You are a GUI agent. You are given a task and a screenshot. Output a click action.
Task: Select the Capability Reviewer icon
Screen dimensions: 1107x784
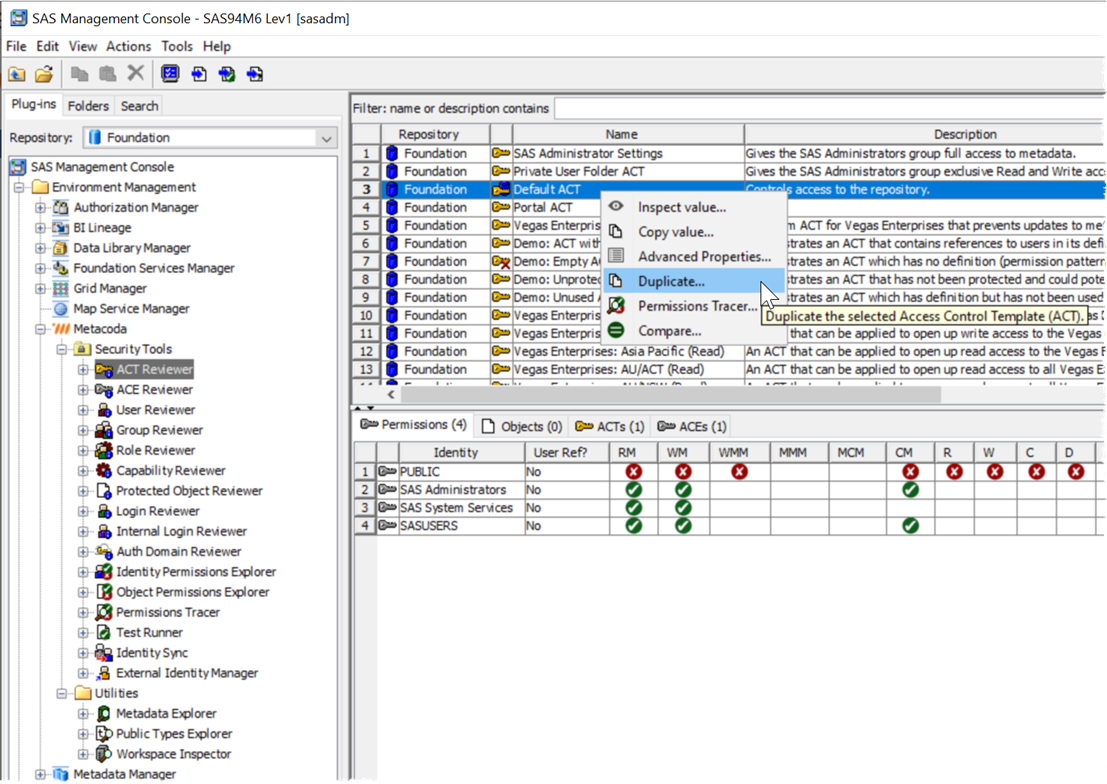104,471
